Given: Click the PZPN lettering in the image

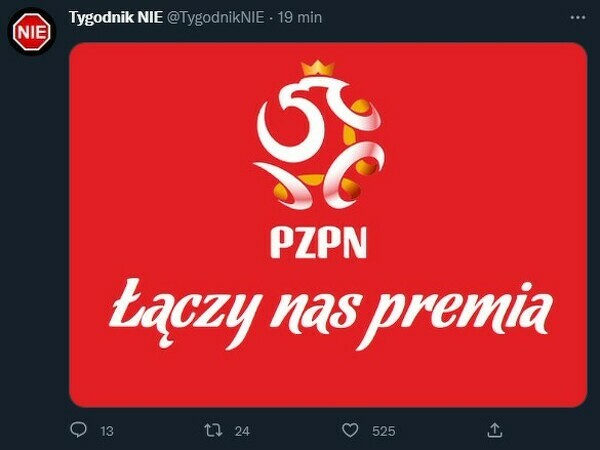Looking at the screenshot, I should click(x=318, y=243).
